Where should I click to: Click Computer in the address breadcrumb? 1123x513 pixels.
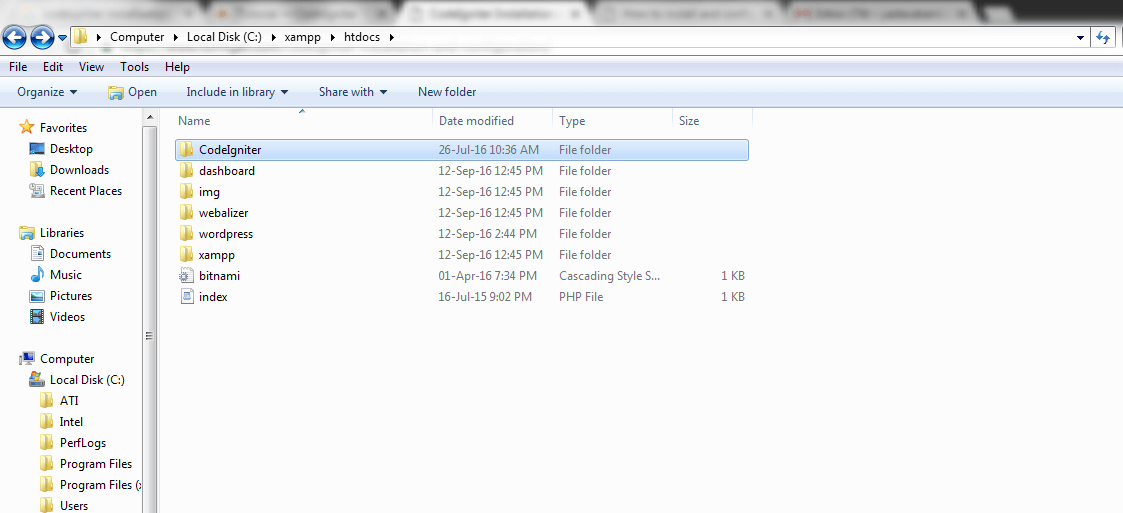(137, 37)
